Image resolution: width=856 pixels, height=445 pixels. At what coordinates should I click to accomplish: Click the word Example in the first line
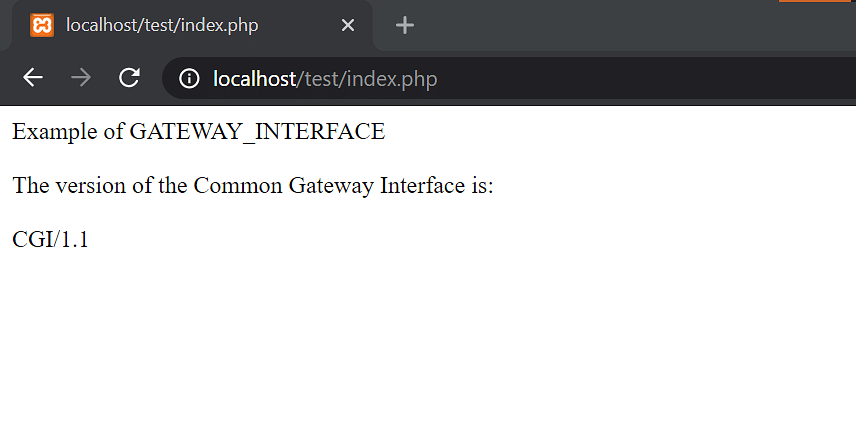coord(55,132)
